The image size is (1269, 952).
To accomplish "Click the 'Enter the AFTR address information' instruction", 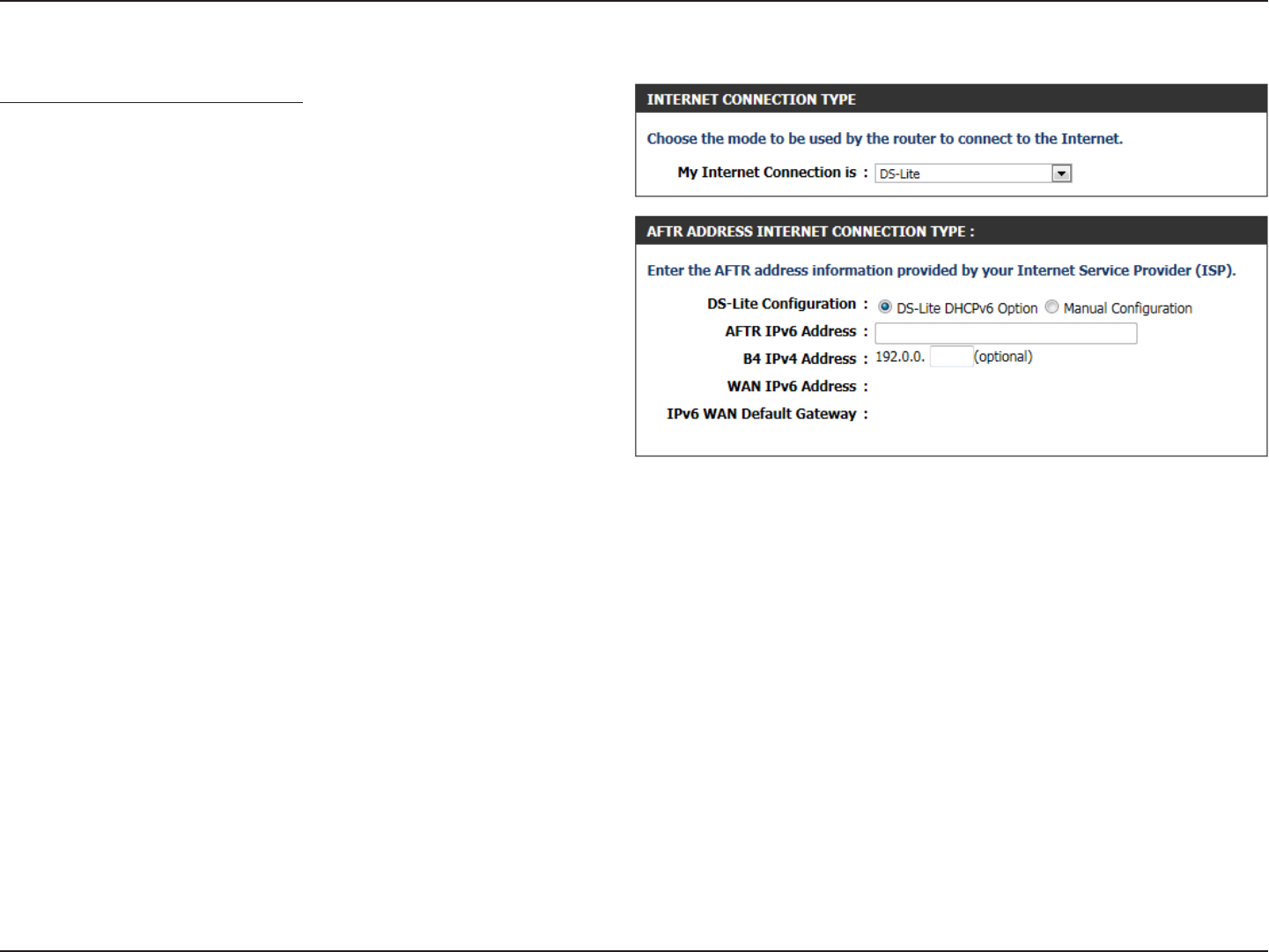I will tap(941, 270).
